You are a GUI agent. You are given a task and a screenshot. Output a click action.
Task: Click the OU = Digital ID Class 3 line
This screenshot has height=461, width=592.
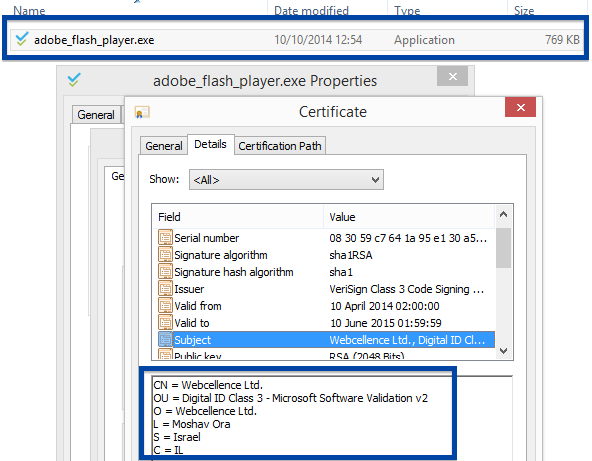(x=290, y=398)
